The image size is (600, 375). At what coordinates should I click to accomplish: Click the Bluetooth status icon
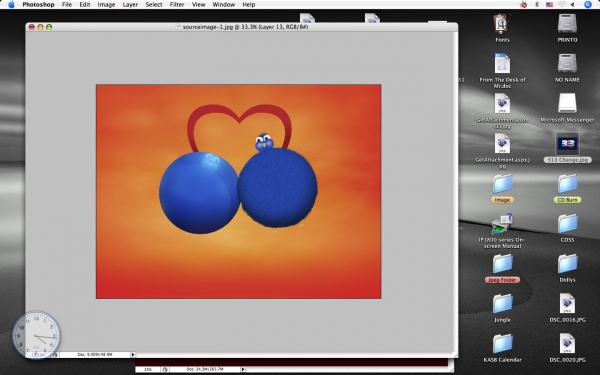click(x=536, y=5)
